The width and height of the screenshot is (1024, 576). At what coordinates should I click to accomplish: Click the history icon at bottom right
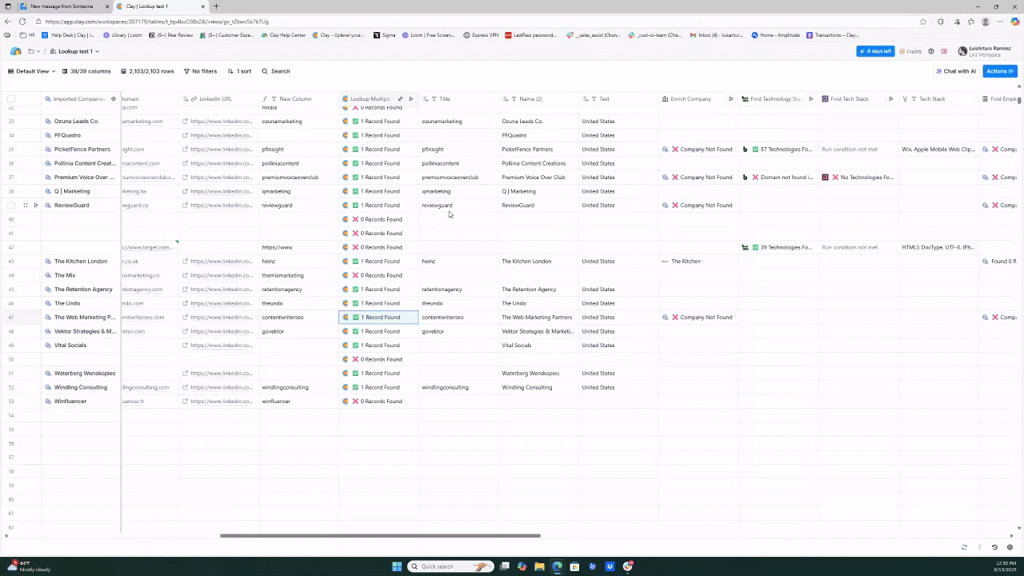tap(994, 547)
